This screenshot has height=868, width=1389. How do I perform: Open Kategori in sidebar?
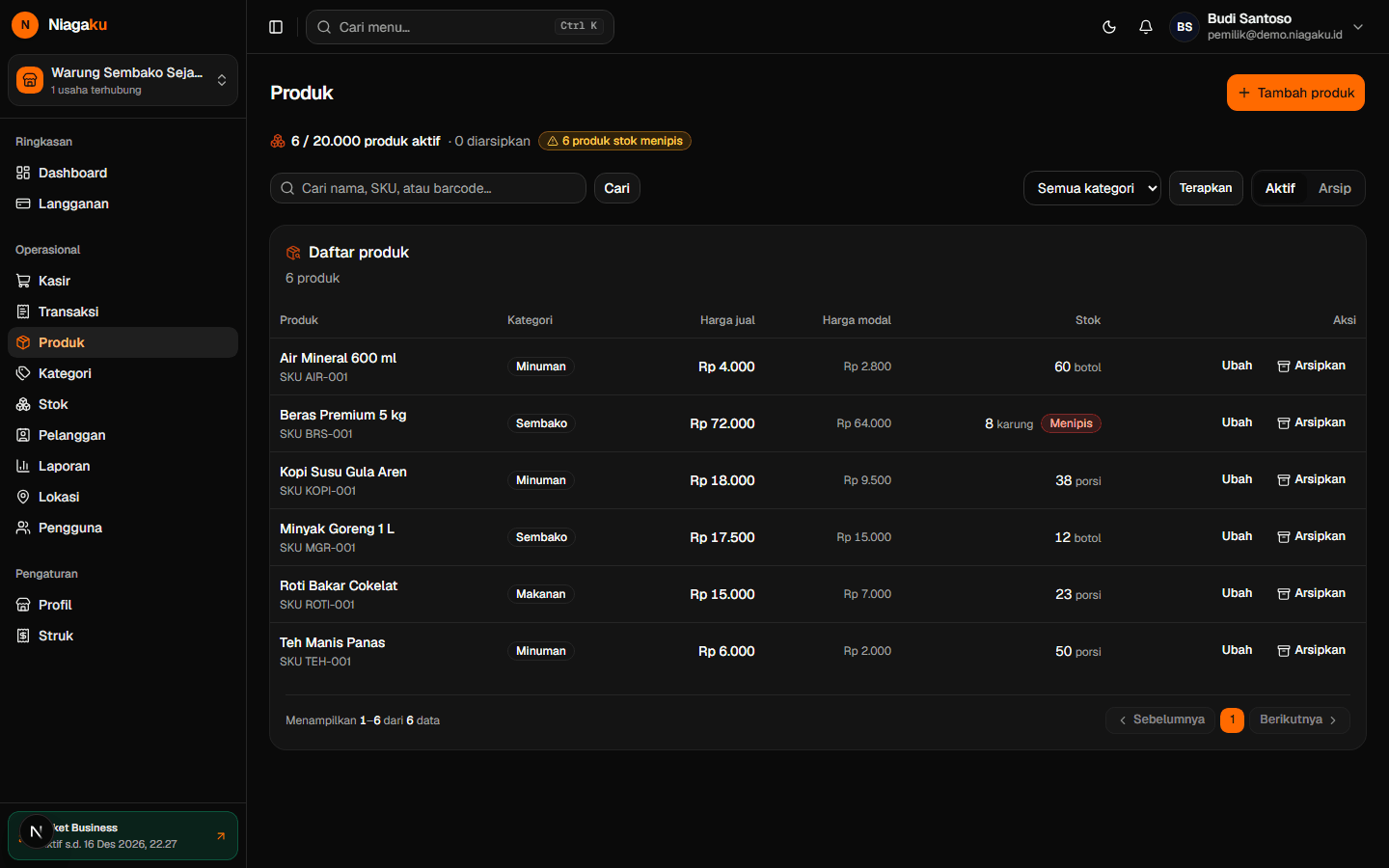point(123,373)
